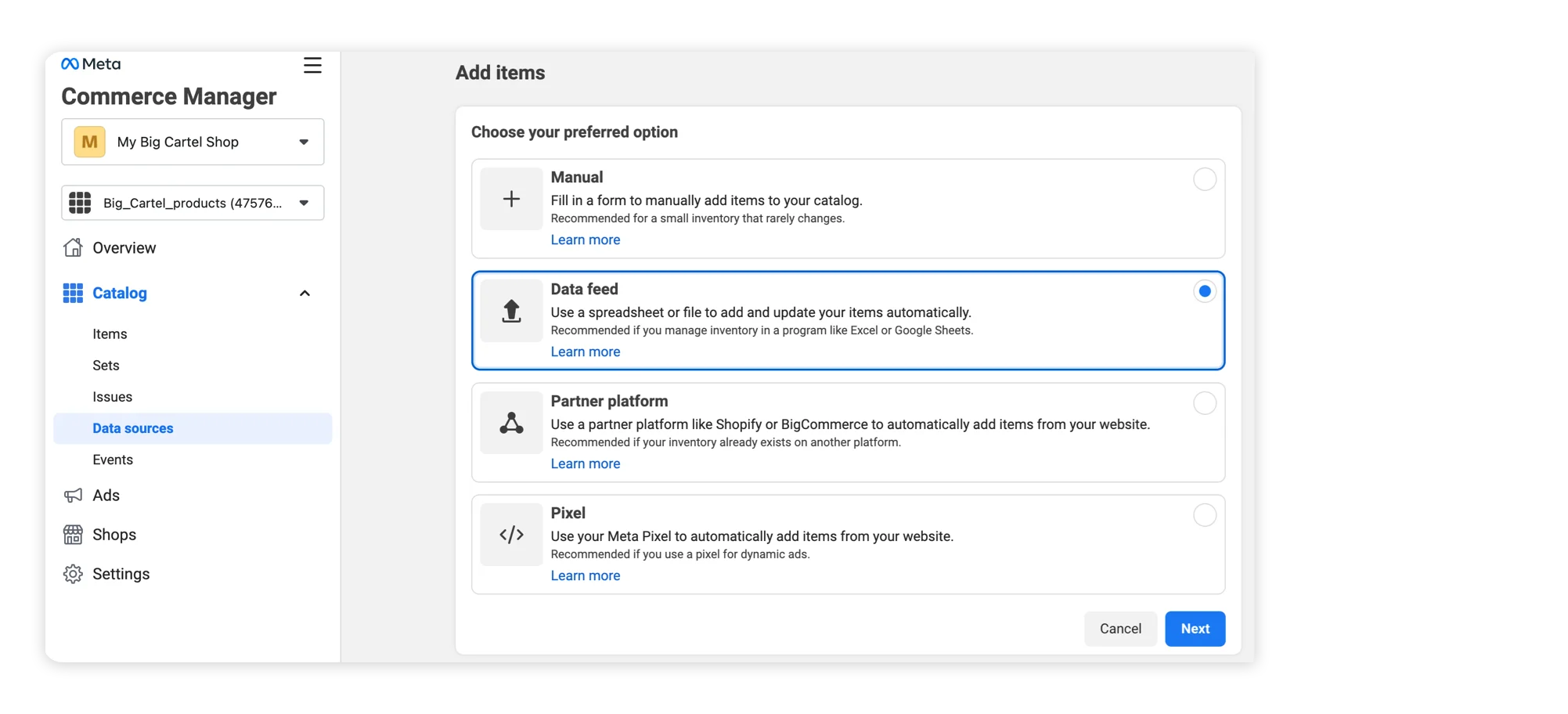Image resolution: width=1568 pixels, height=714 pixels.
Task: Click 'Choose your preferred option' text
Action: (575, 132)
